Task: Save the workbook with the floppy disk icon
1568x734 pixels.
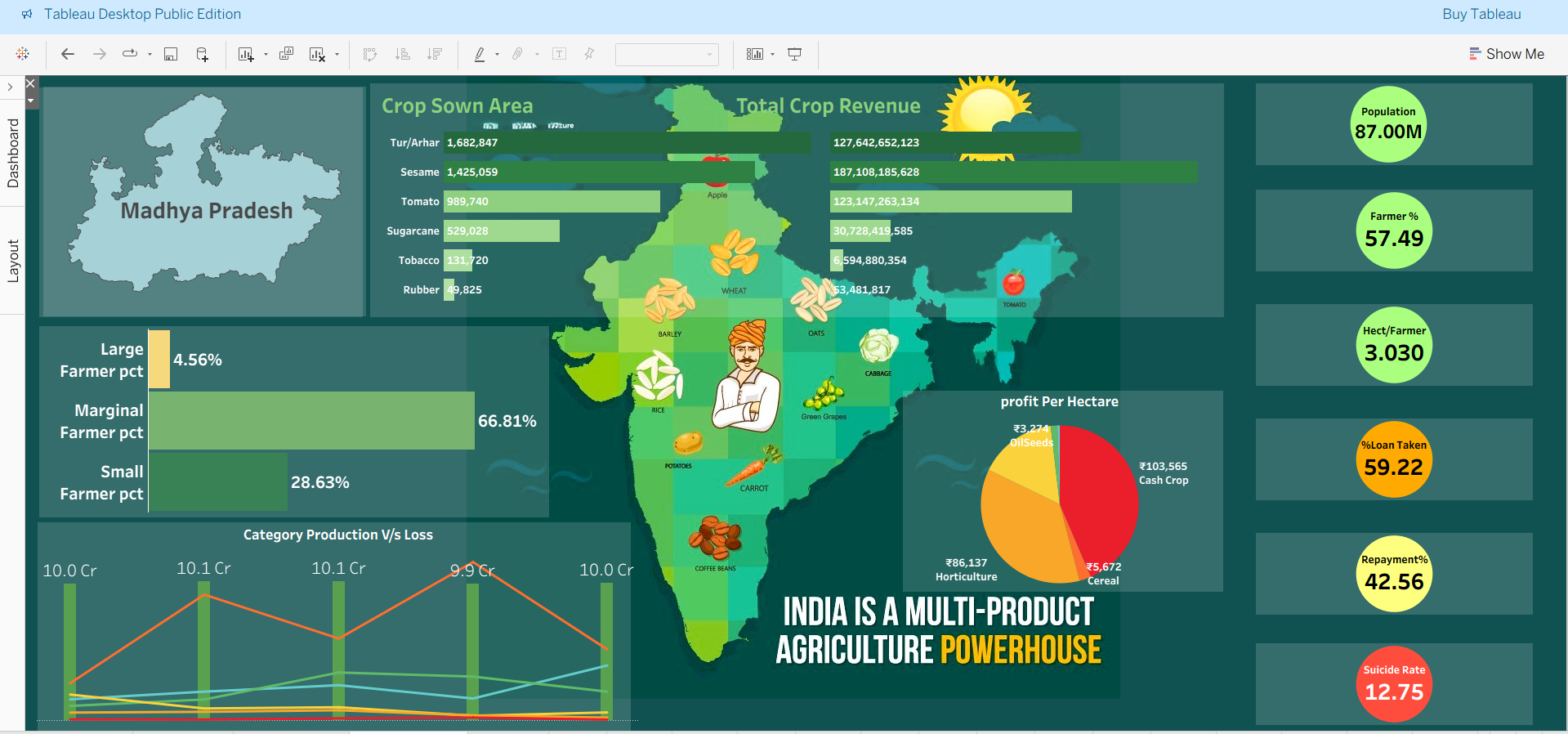Action: point(171,54)
